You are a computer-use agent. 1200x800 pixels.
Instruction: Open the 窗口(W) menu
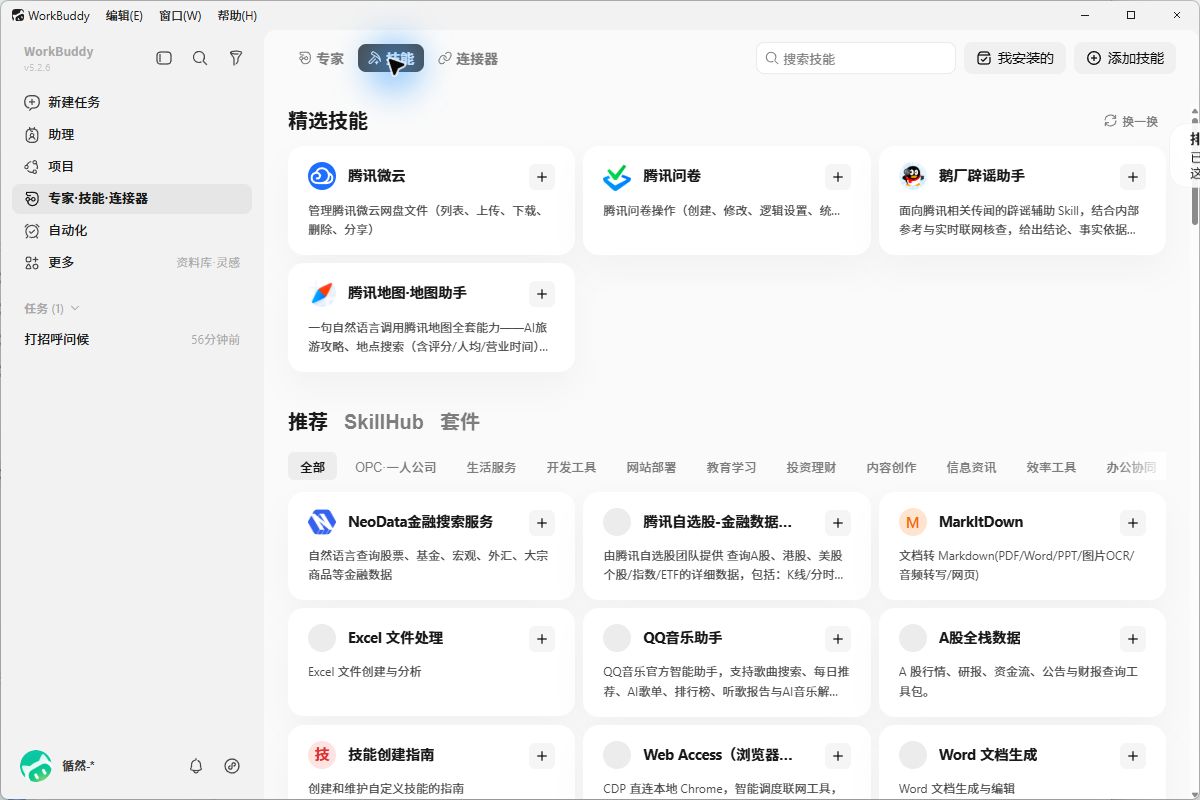click(x=180, y=15)
